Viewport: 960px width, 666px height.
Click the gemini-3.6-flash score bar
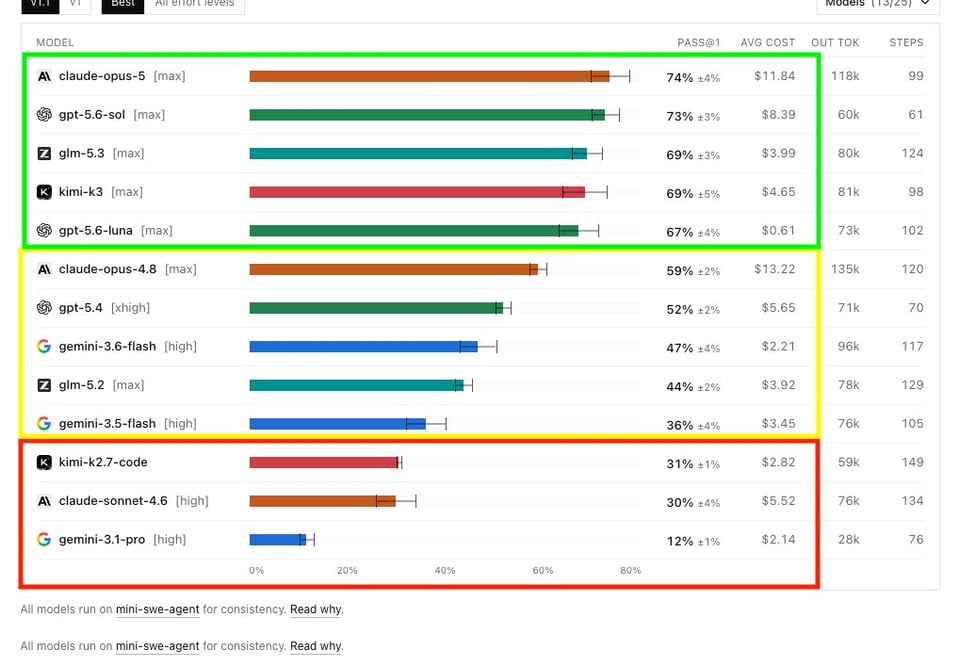coord(363,346)
